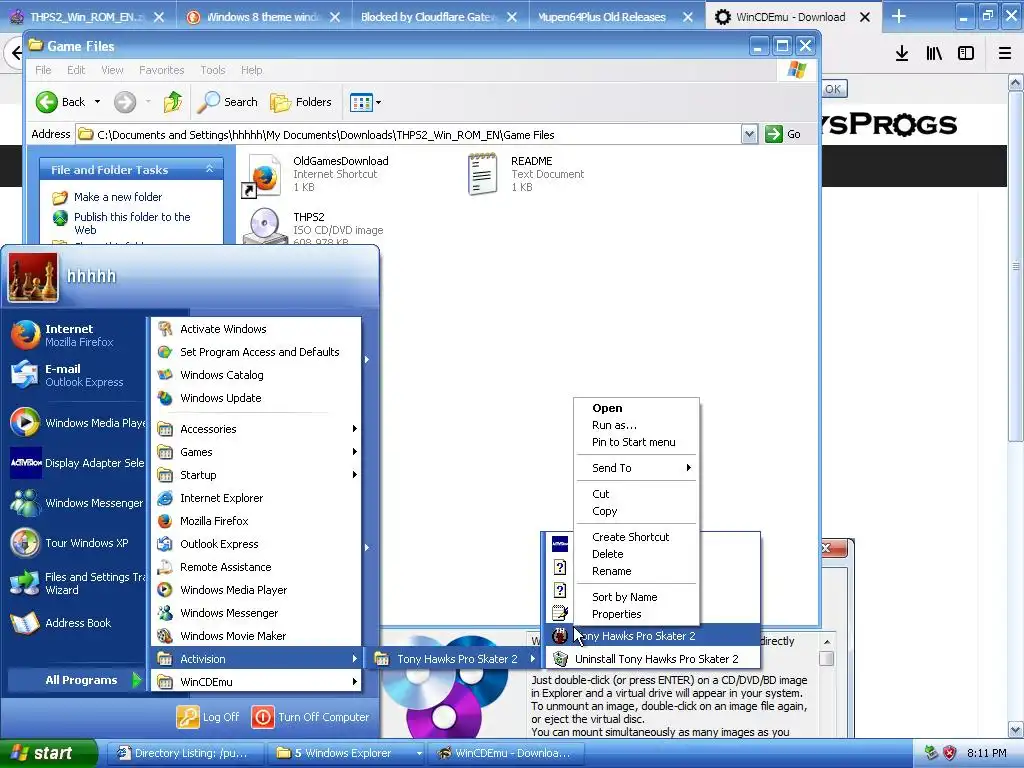Image resolution: width=1024 pixels, height=768 pixels.
Task: Open the Views dropdown in Explorer toolbar
Action: [x=366, y=102]
